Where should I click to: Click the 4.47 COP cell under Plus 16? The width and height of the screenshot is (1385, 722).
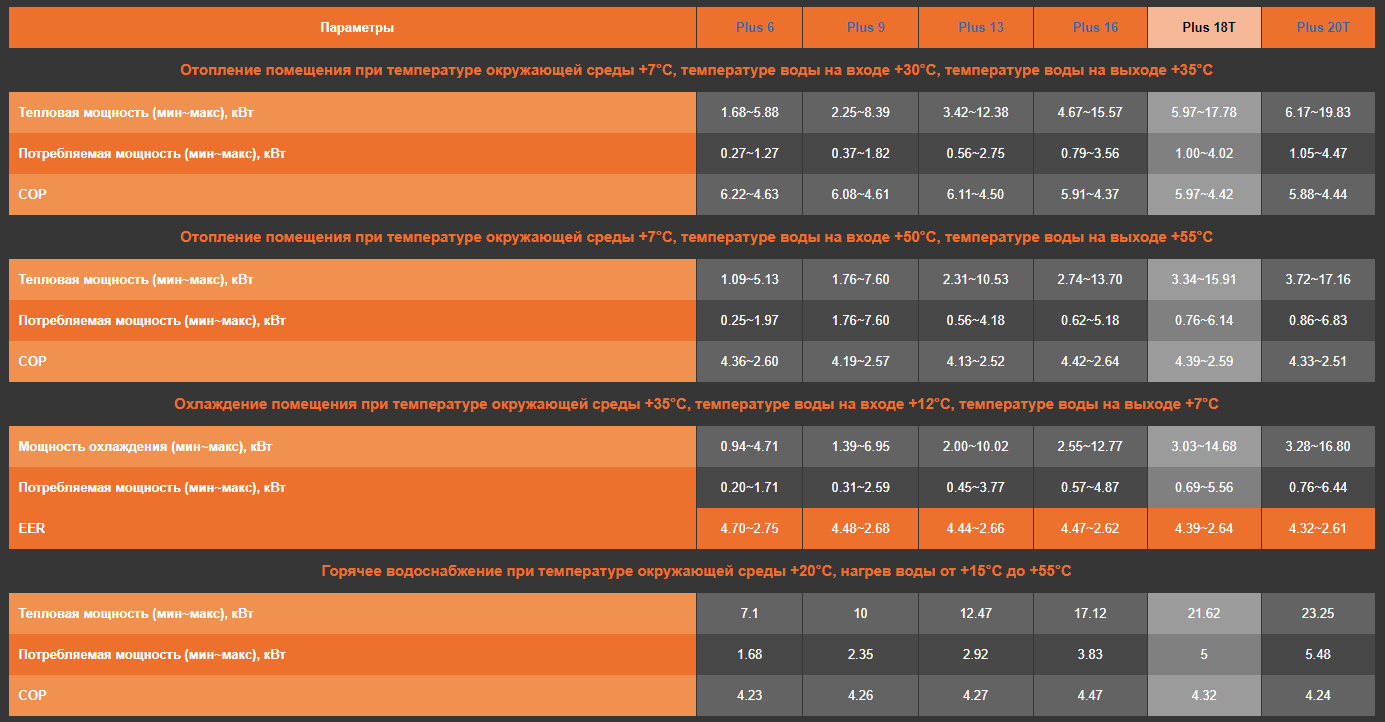pyautogui.click(x=1089, y=695)
